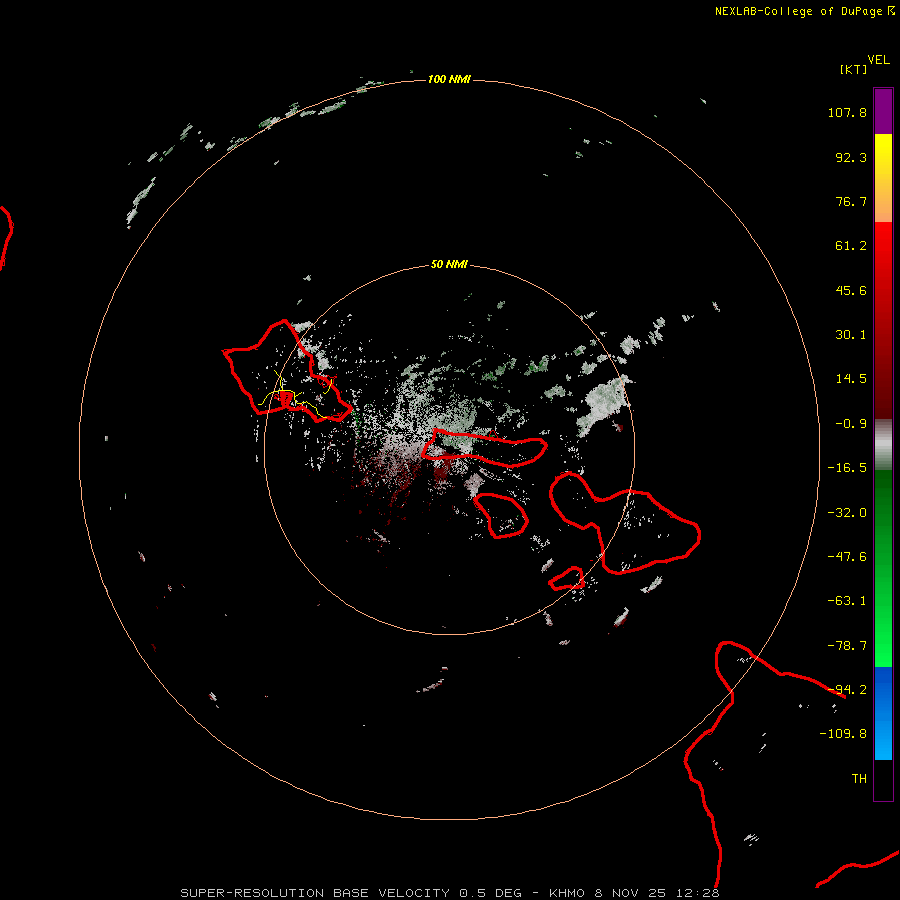900x900 pixels.
Task: Click the -32.0 legend value
Action: click(847, 513)
